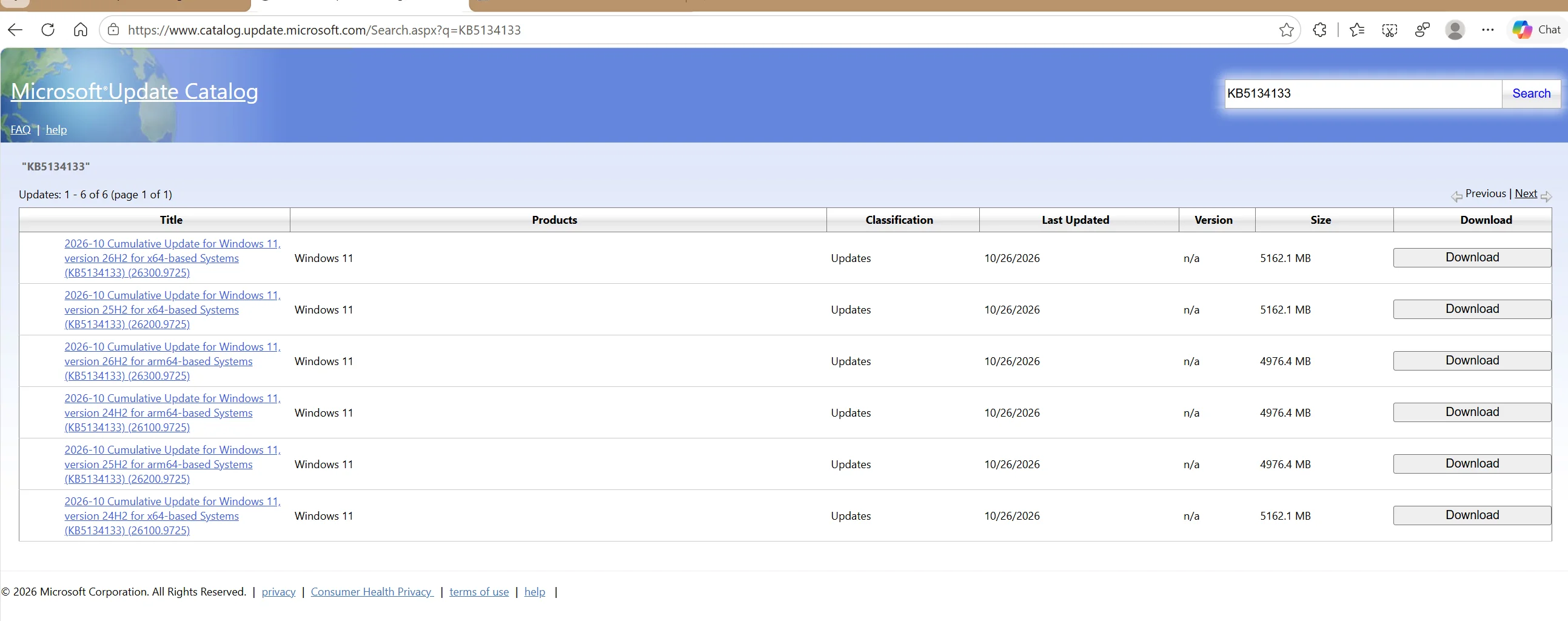View site information lock icon
This screenshot has height=621, width=1568.
pyautogui.click(x=113, y=30)
